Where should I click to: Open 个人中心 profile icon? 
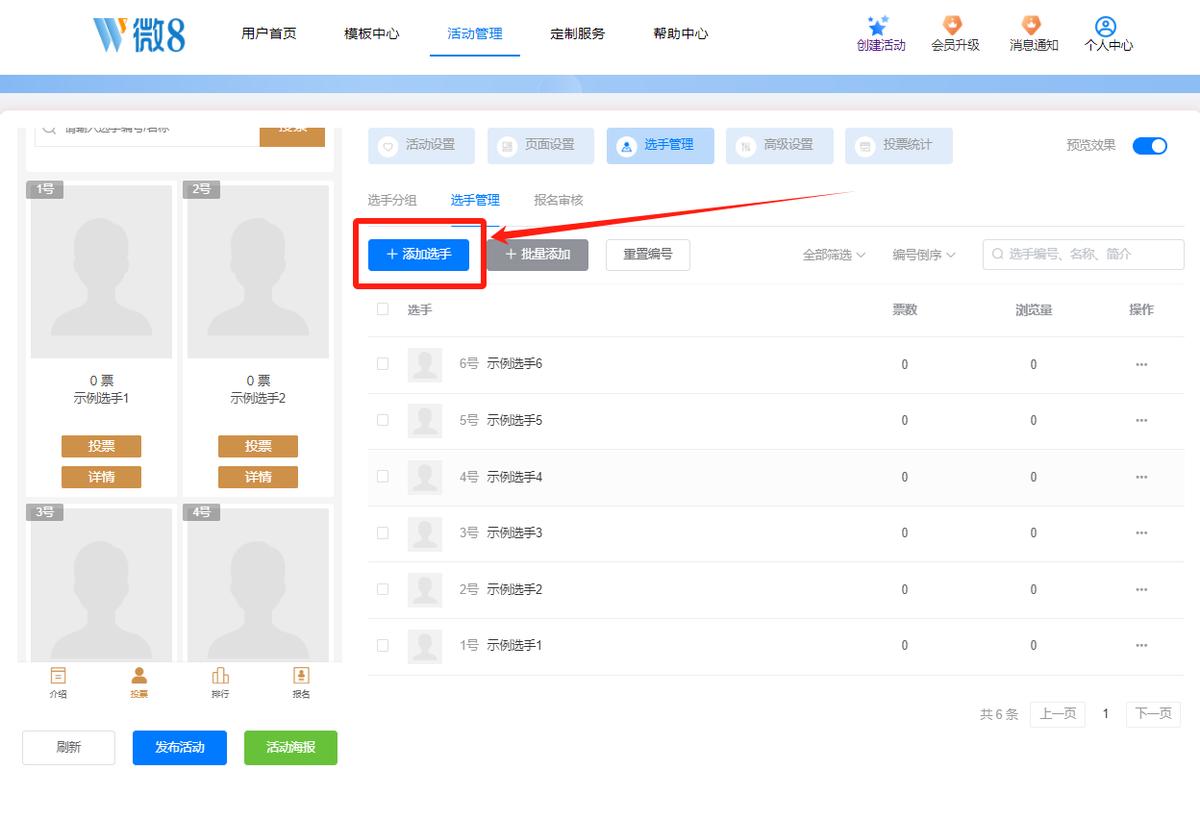(1105, 26)
